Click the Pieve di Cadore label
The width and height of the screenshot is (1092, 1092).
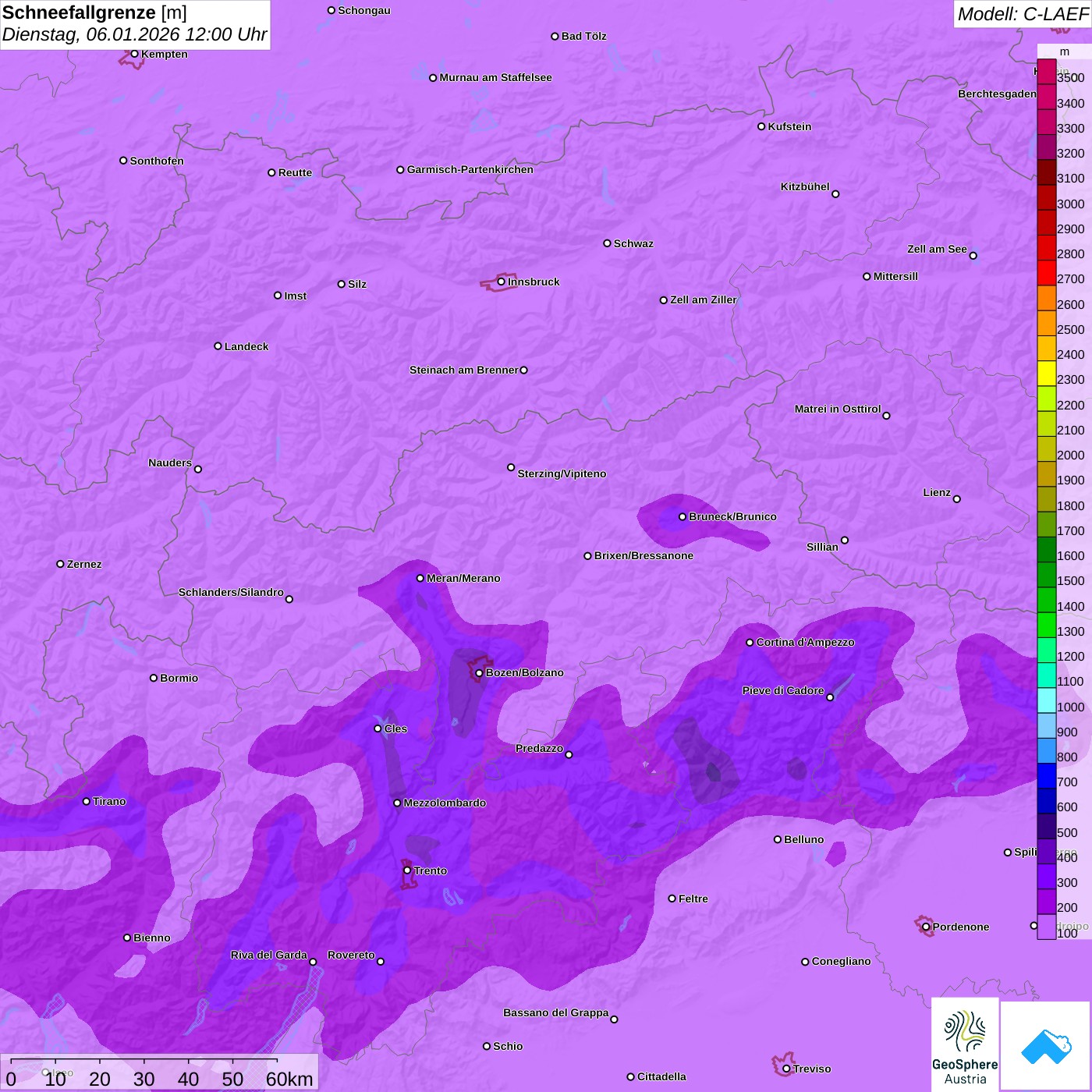(783, 690)
